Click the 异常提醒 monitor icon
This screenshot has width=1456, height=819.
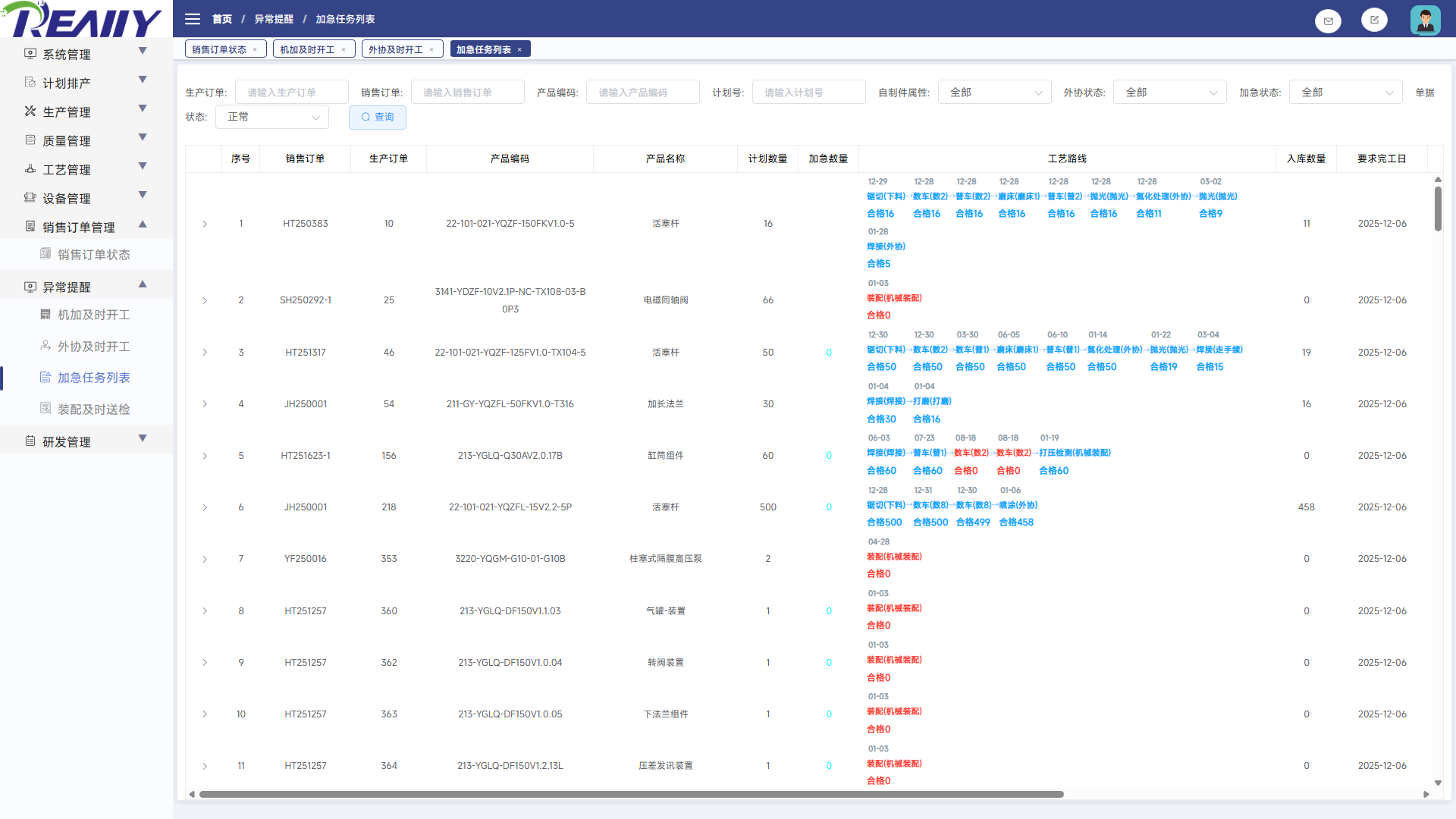coord(30,287)
